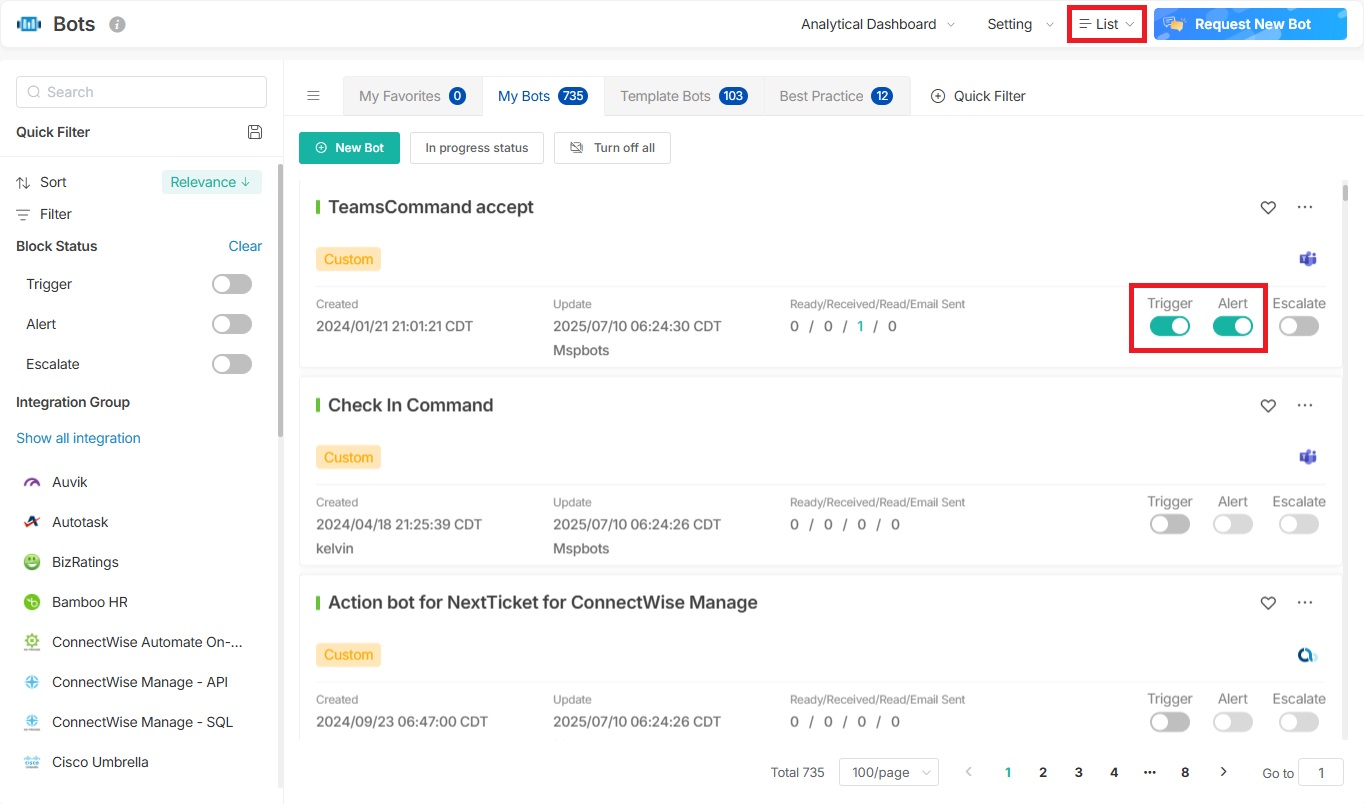The width and height of the screenshot is (1364, 804).
Task: Enable Alert for Check In Command
Action: (x=1233, y=524)
